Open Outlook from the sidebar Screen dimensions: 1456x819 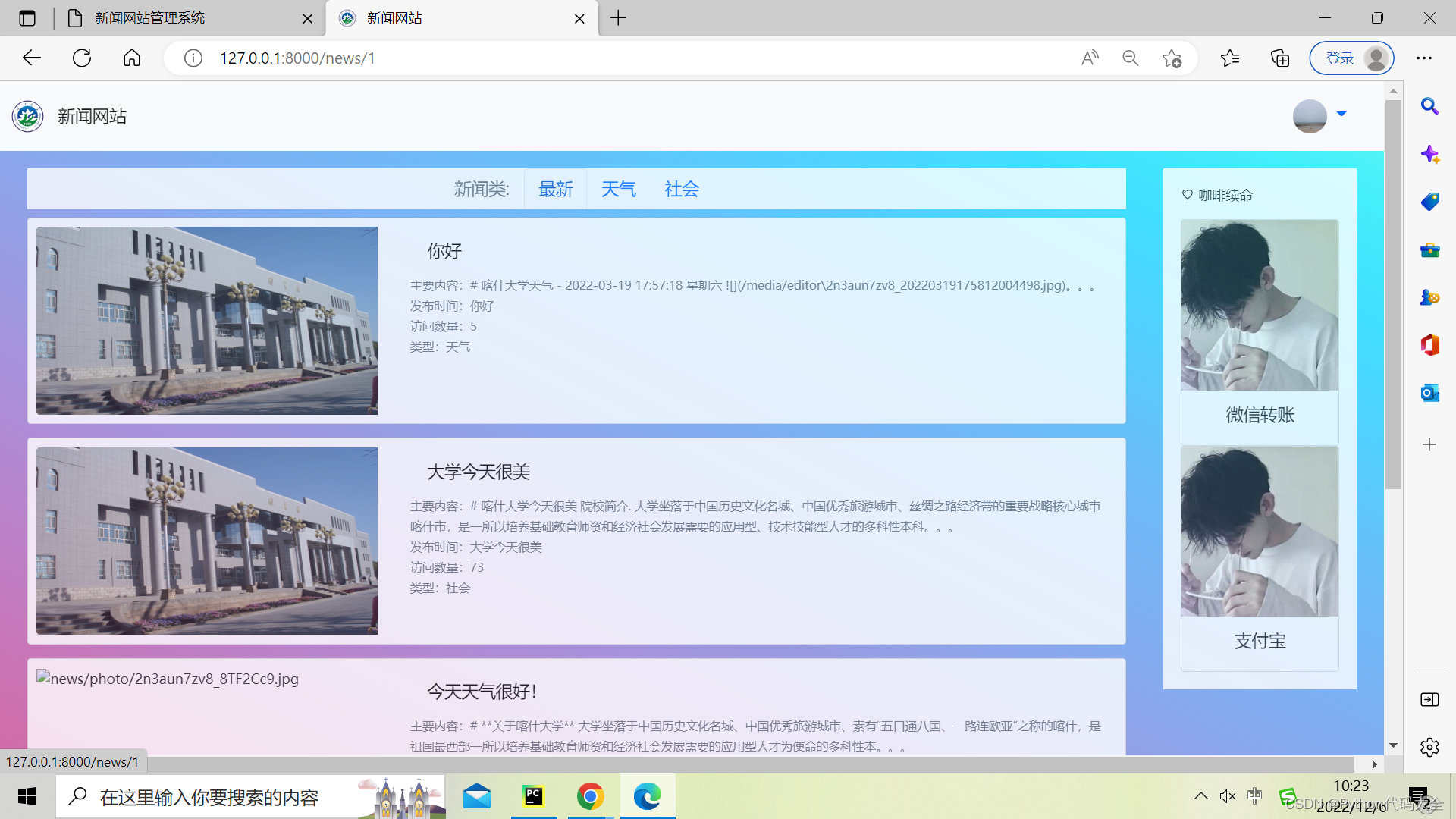(x=1429, y=393)
